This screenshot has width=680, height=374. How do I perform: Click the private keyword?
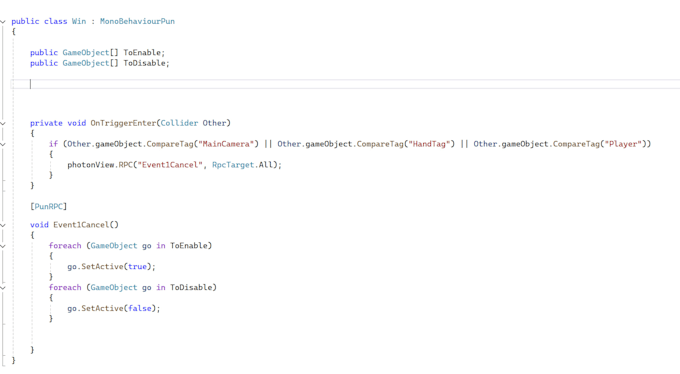coord(46,123)
